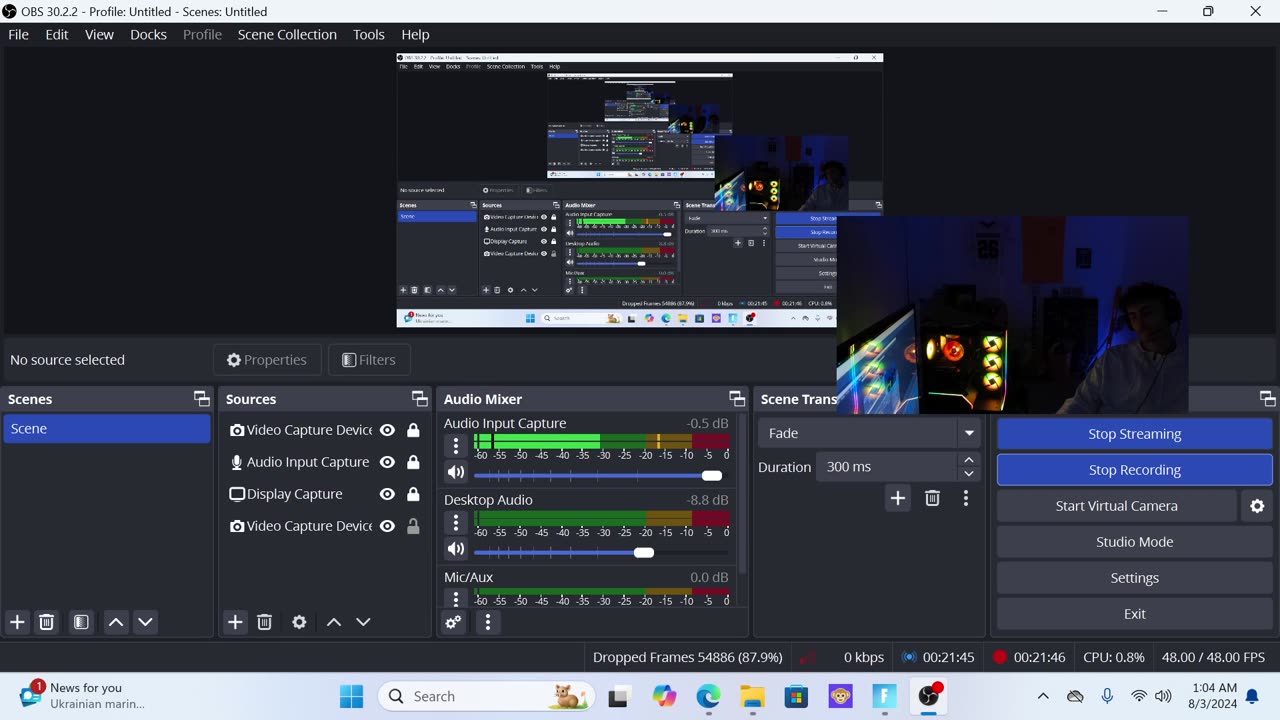This screenshot has height=720, width=1280.
Task: Open the Edit menu
Action: coord(57,34)
